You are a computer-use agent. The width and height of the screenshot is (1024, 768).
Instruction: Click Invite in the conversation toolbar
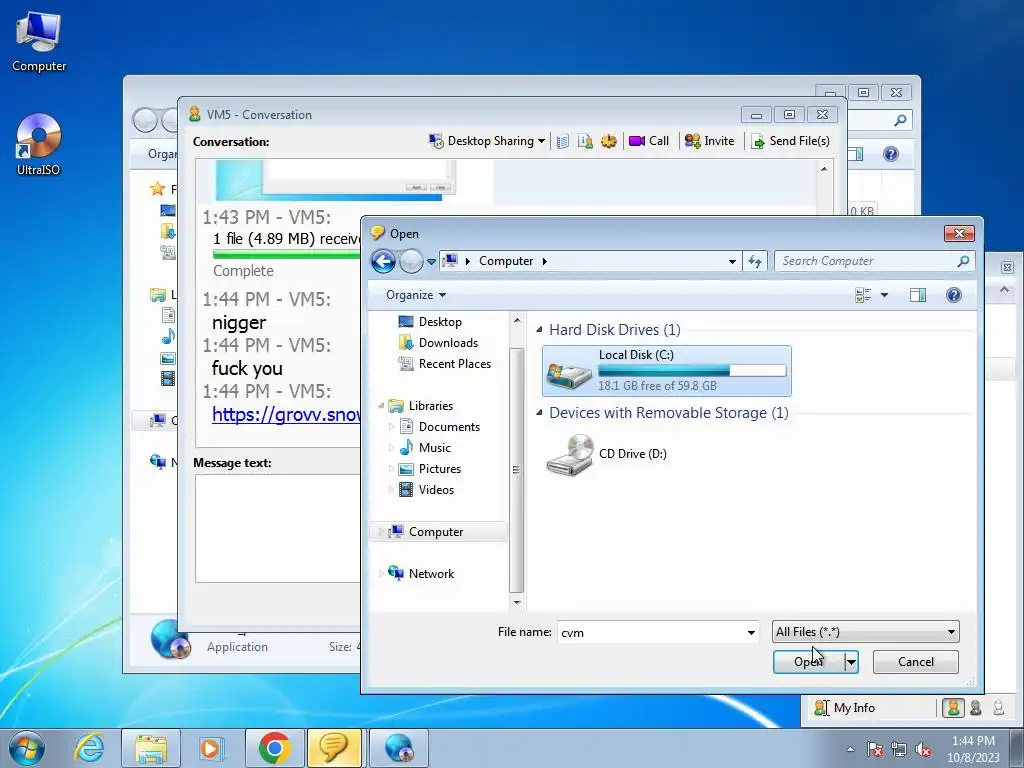(x=709, y=141)
